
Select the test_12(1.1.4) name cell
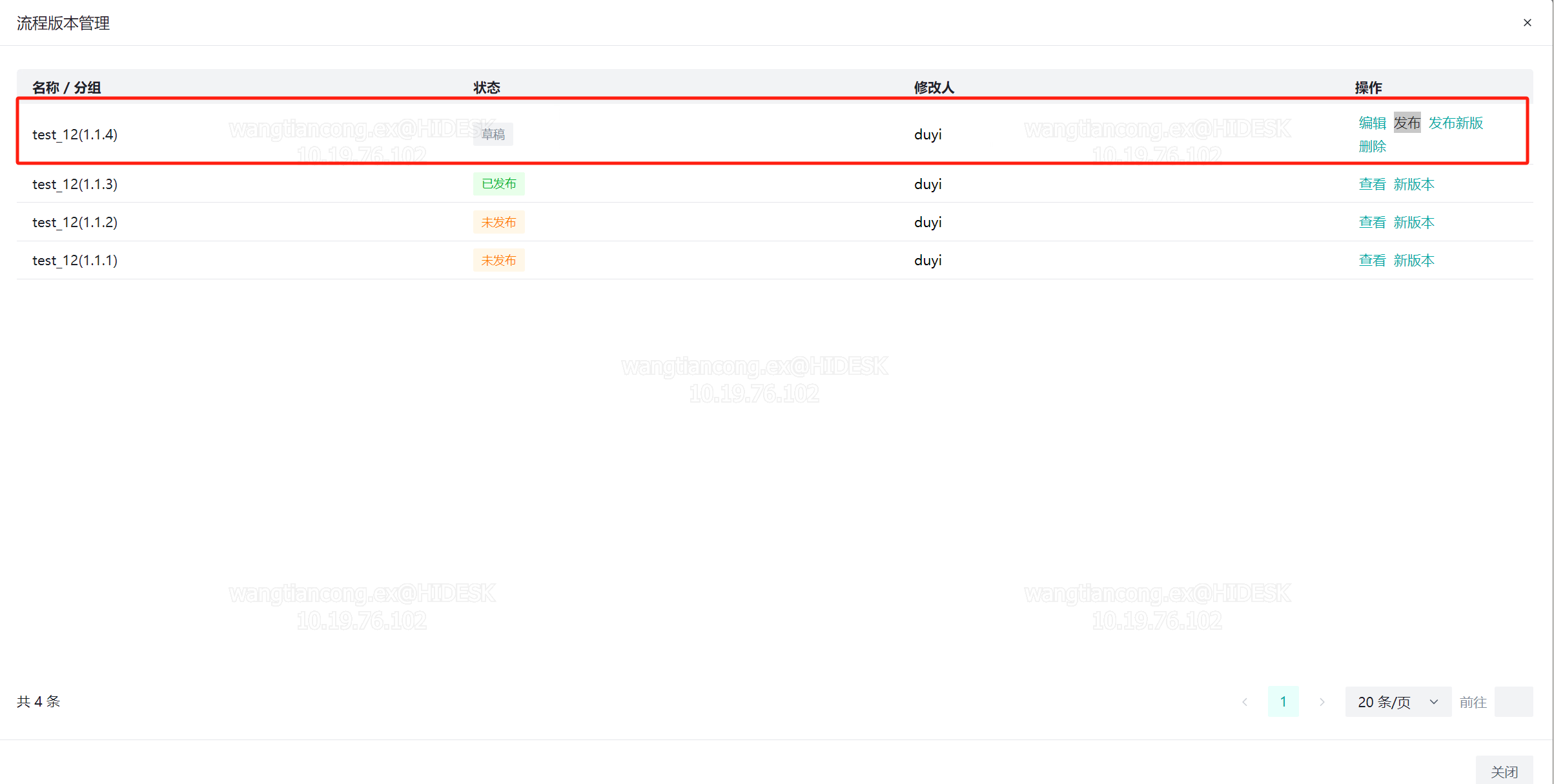coord(75,134)
